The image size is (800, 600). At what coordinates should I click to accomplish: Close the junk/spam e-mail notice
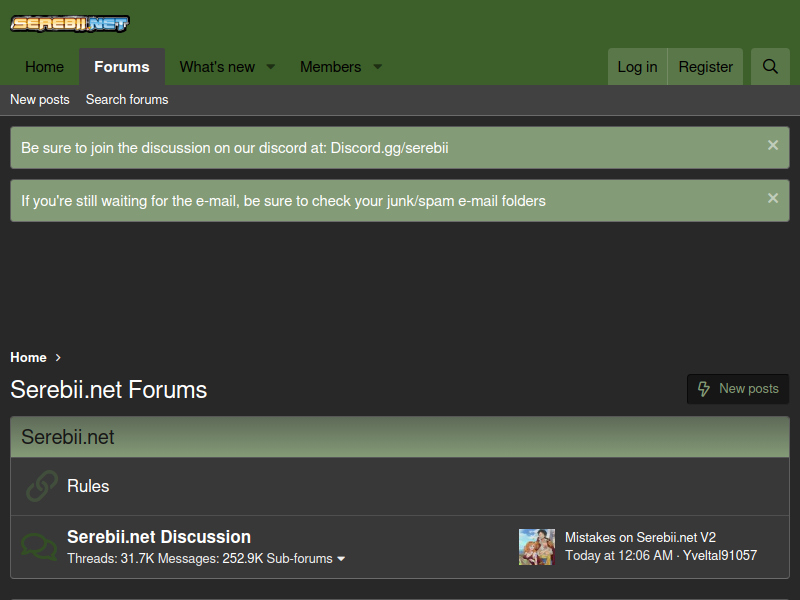coord(773,198)
